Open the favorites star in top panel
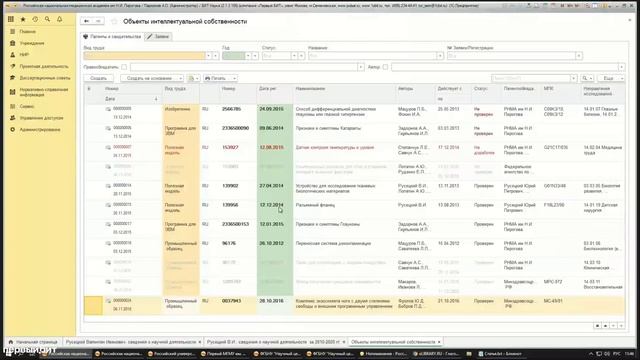The image size is (640, 360). click(x=23, y=19)
